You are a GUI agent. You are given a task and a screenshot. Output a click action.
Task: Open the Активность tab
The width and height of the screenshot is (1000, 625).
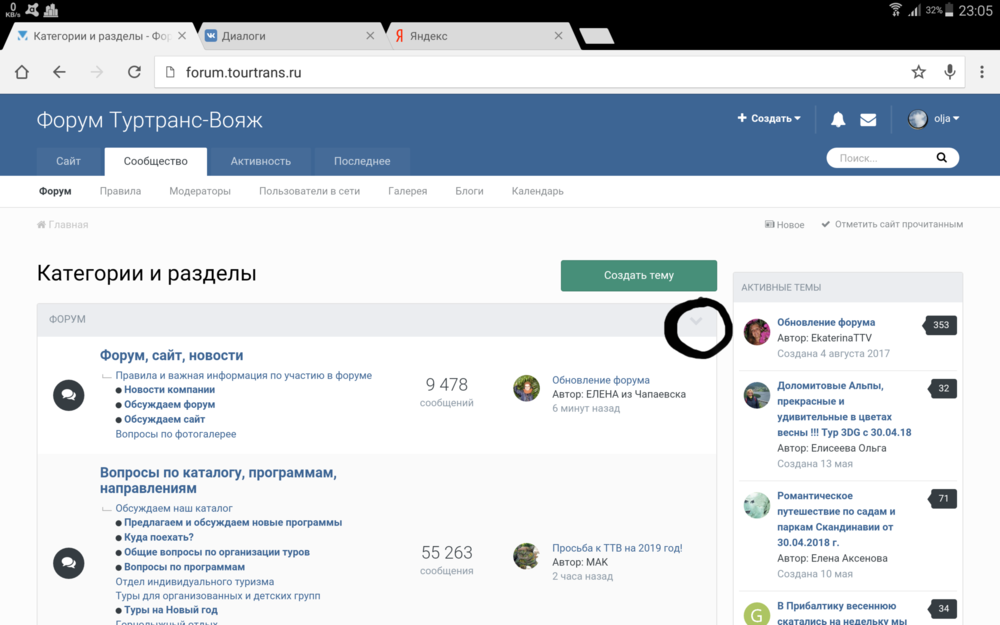click(261, 161)
